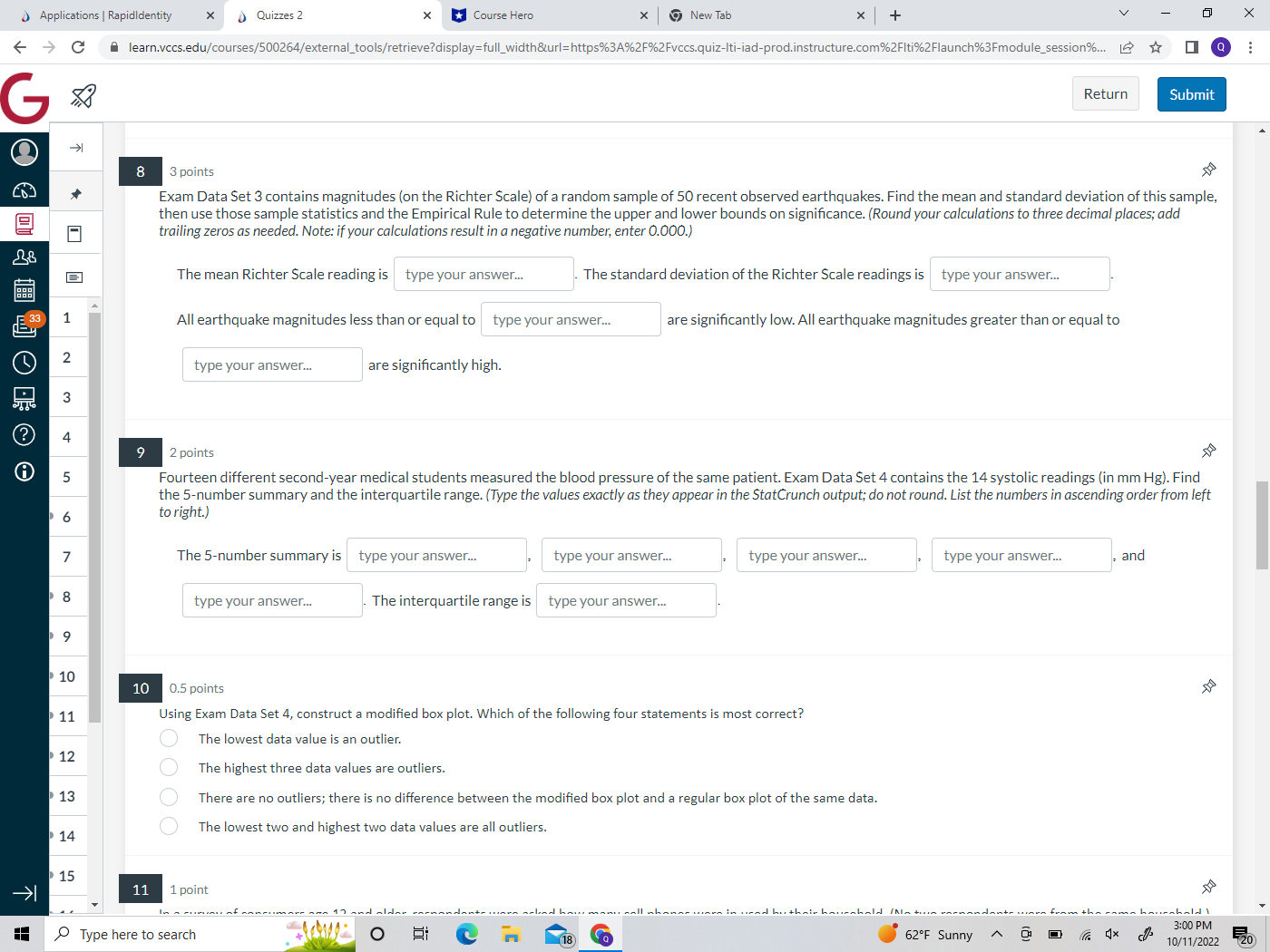Open the Dashboard from the Canvas sidebar

[24, 189]
